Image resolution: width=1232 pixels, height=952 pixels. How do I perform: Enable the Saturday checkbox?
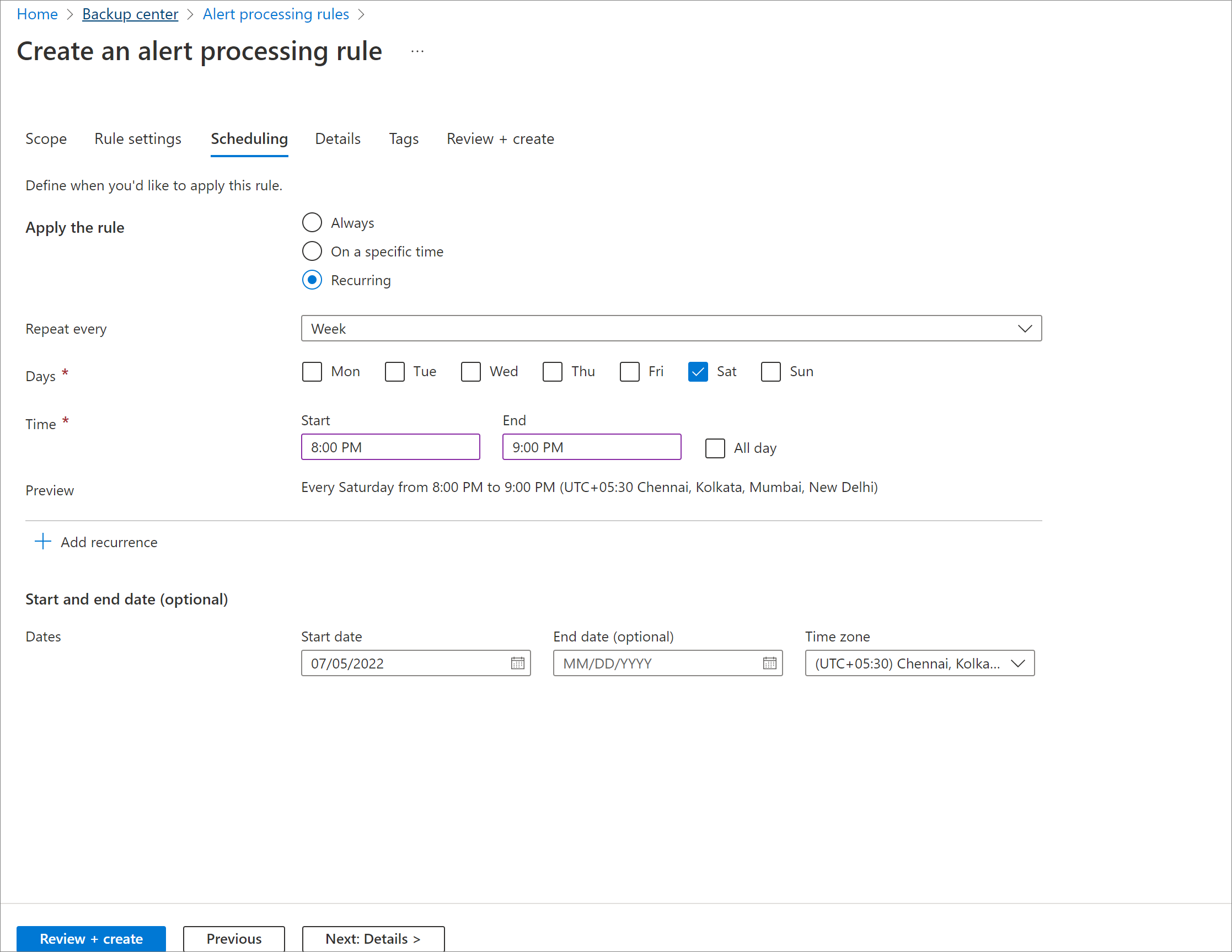(x=697, y=372)
